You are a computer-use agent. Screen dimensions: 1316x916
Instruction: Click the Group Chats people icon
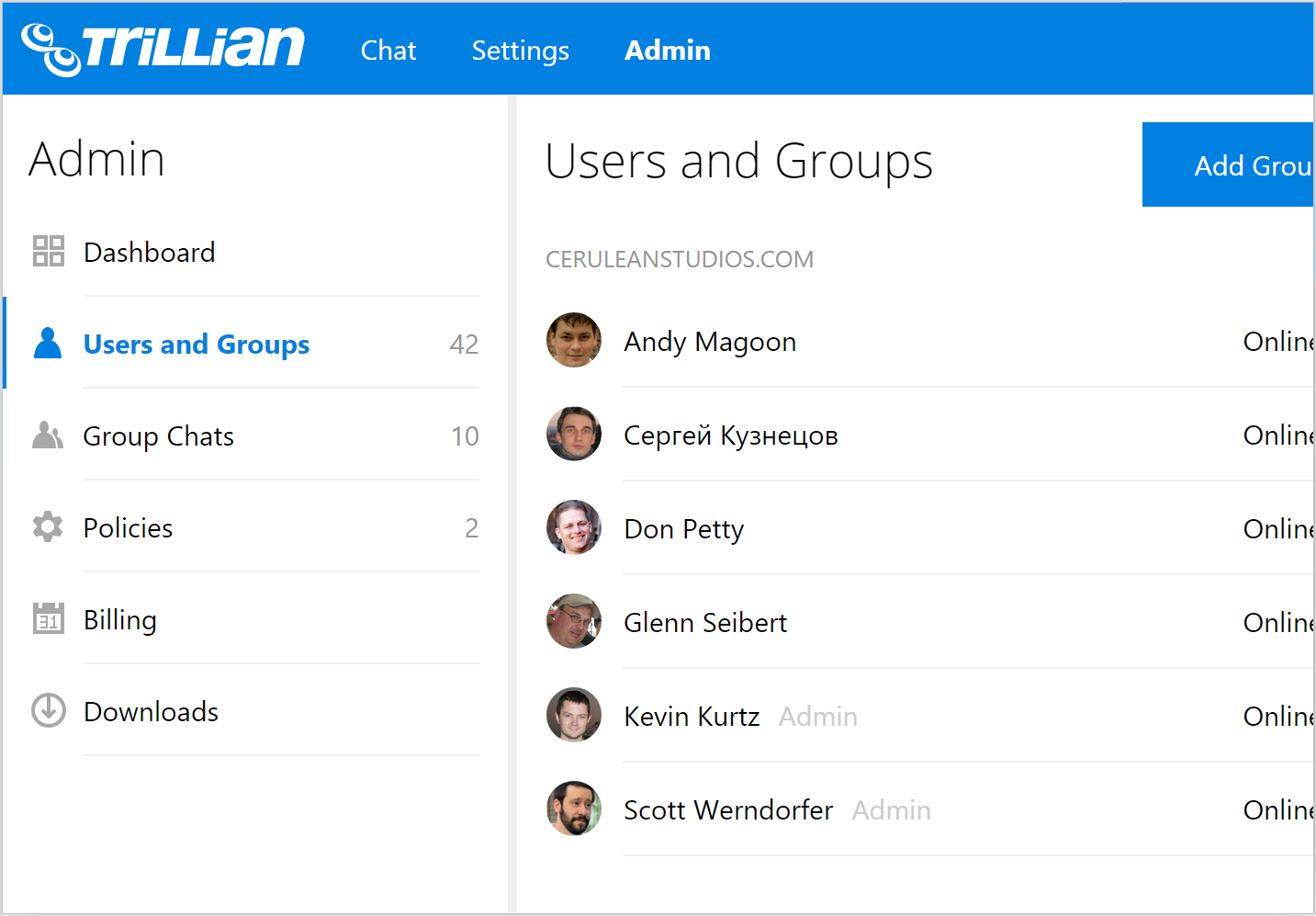[48, 435]
